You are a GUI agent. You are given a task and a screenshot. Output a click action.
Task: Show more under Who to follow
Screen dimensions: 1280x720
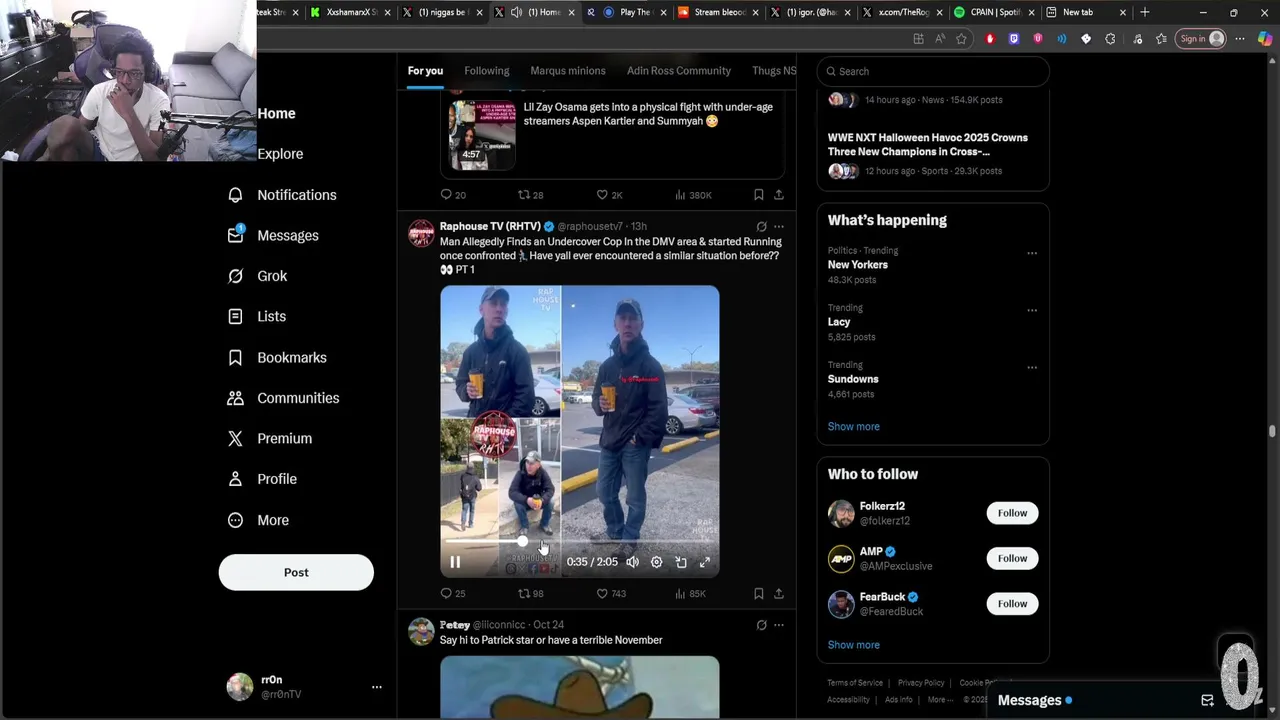pos(853,645)
